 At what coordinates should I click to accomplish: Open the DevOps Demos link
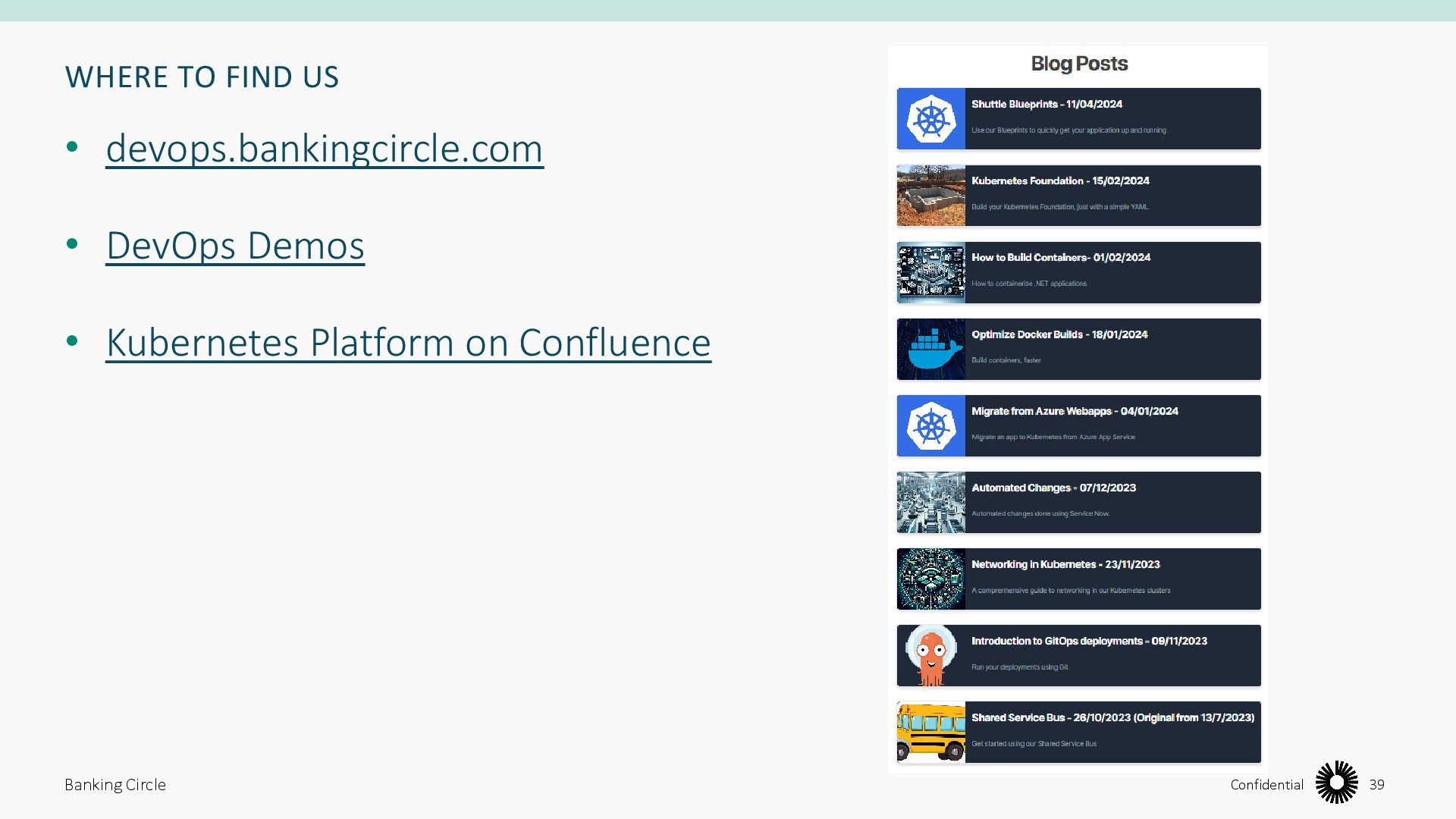coord(235,245)
